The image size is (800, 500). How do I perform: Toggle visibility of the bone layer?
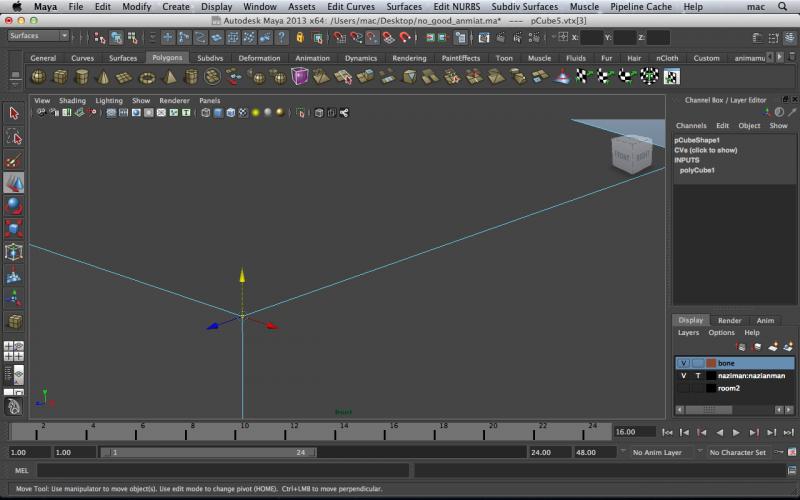pyautogui.click(x=684, y=363)
